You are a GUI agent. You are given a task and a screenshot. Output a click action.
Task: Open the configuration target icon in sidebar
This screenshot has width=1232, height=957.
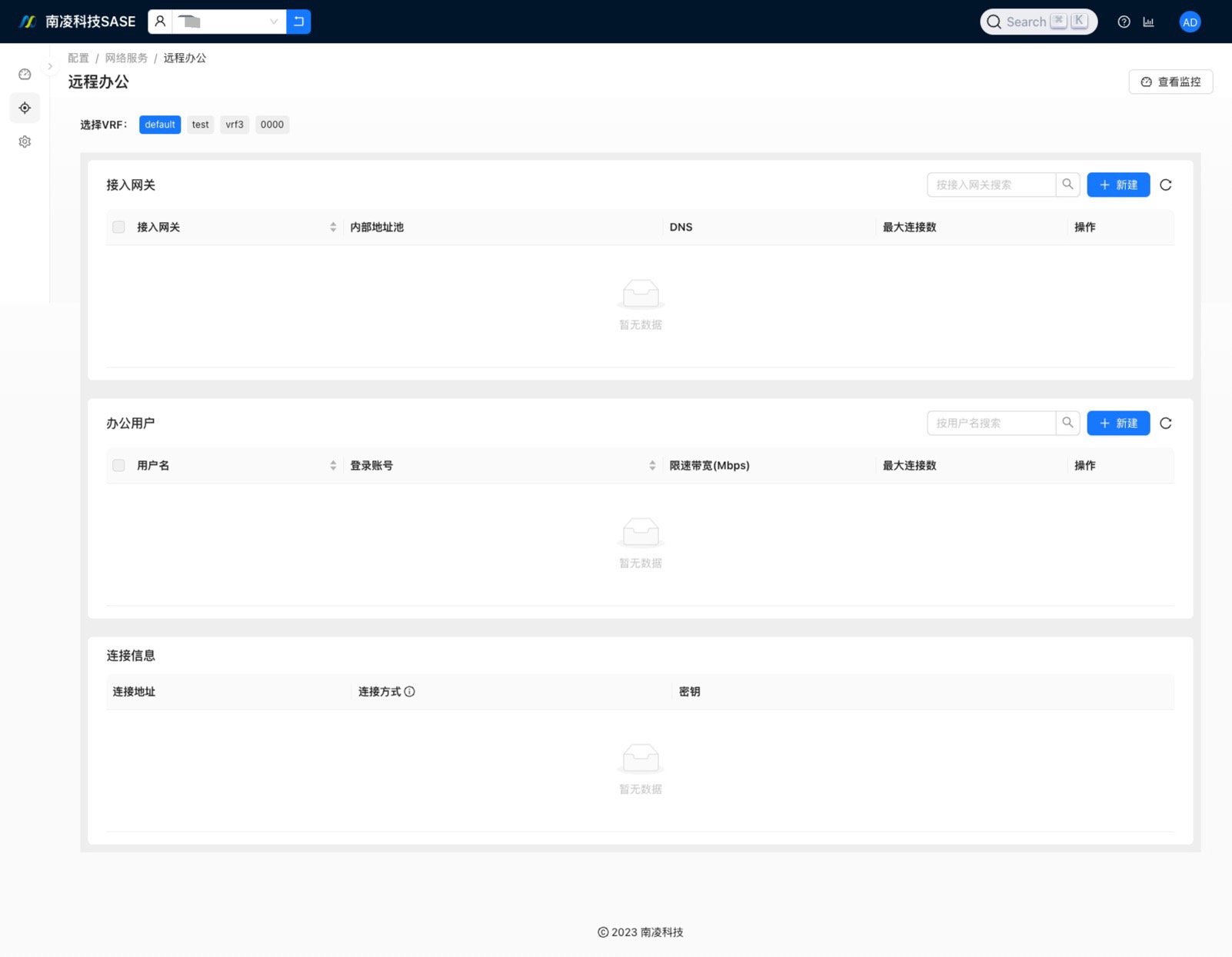coord(25,108)
